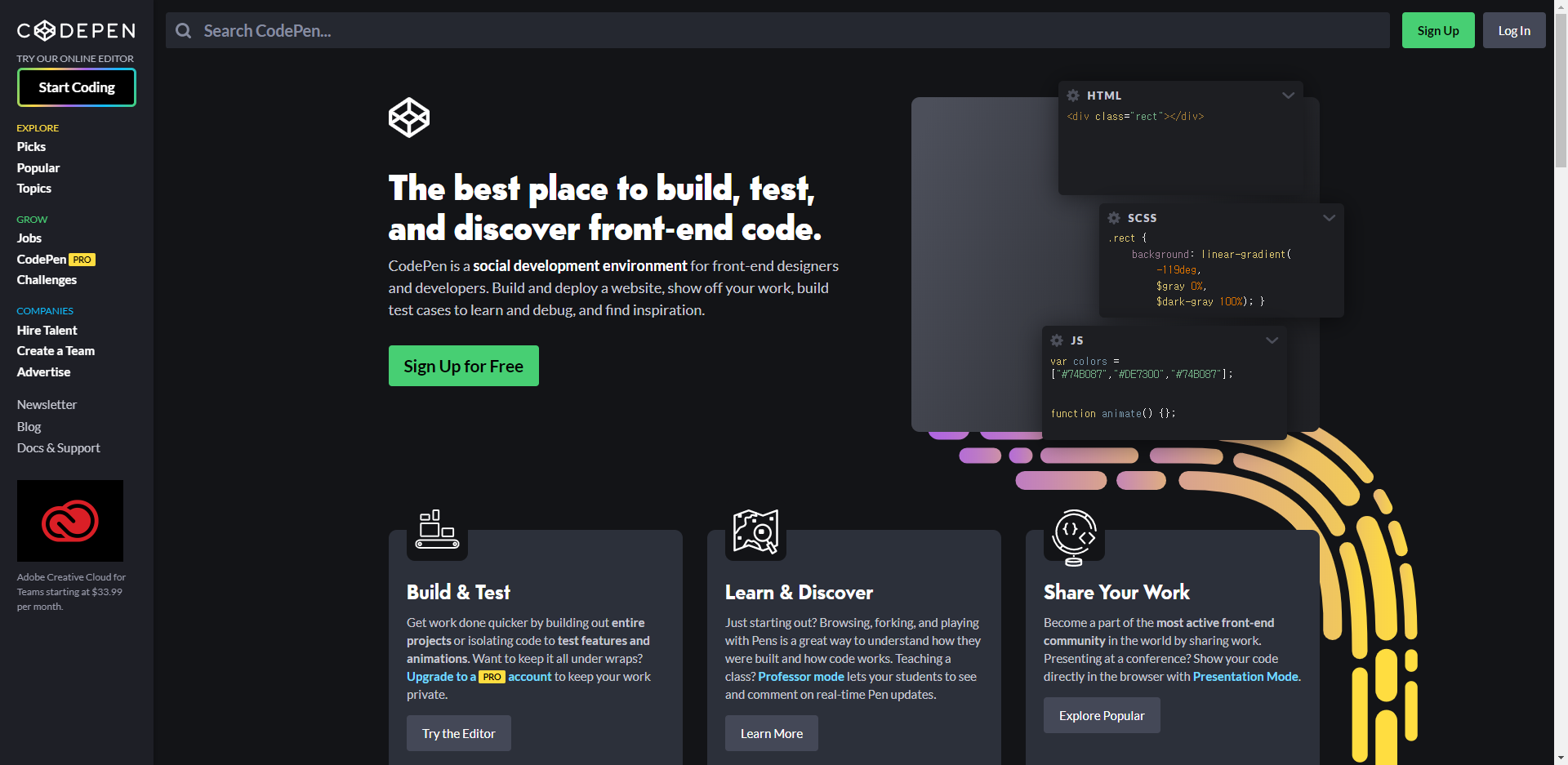Click the PRO badge in Upgrade link
This screenshot has width=1568, height=765.
492,677
